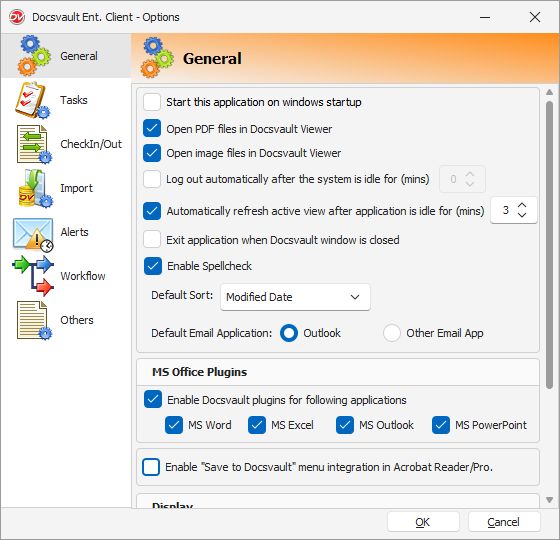Switch to the Workflow section
This screenshot has width=560, height=540.
[x=66, y=276]
